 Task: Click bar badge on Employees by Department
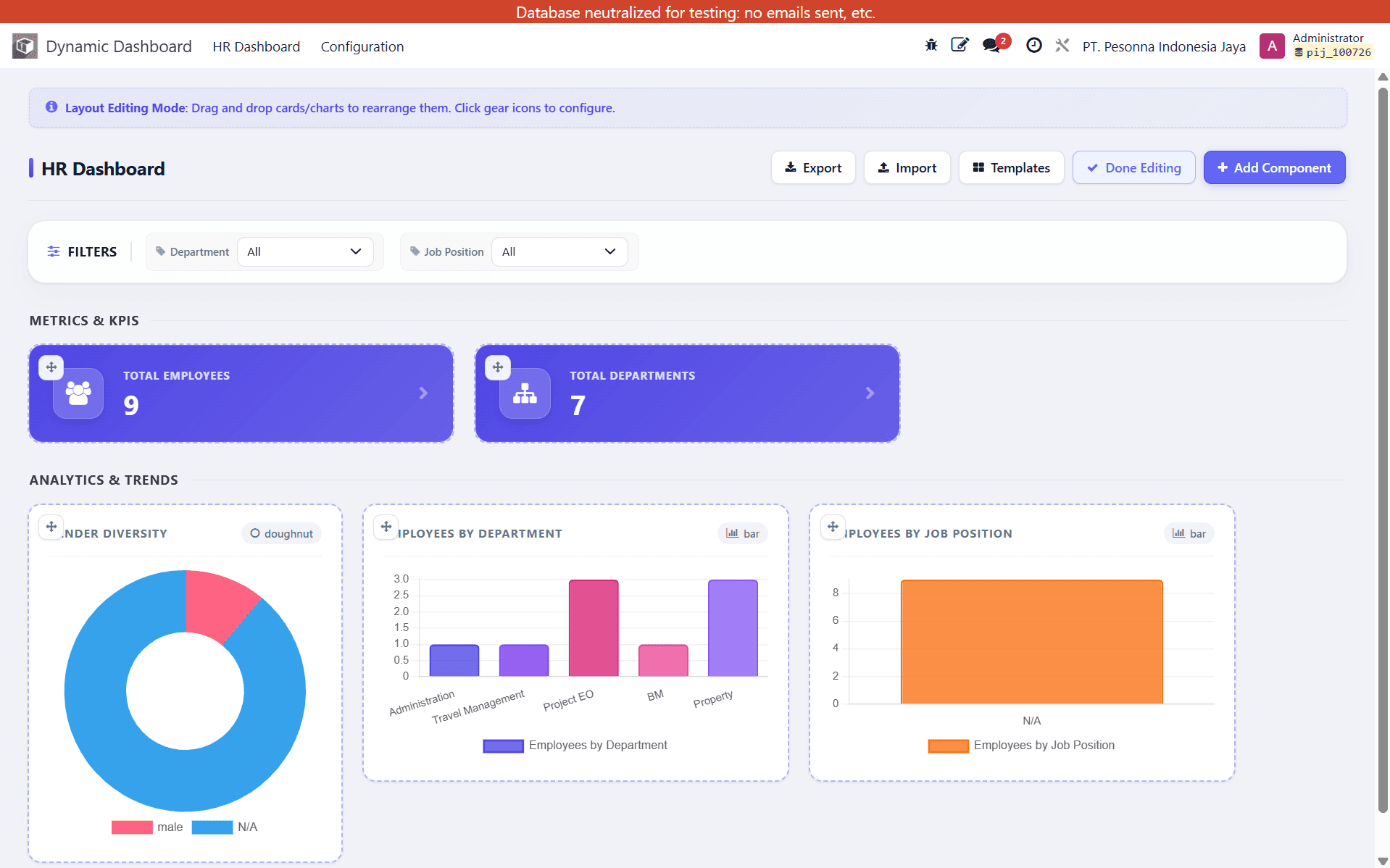click(x=743, y=533)
